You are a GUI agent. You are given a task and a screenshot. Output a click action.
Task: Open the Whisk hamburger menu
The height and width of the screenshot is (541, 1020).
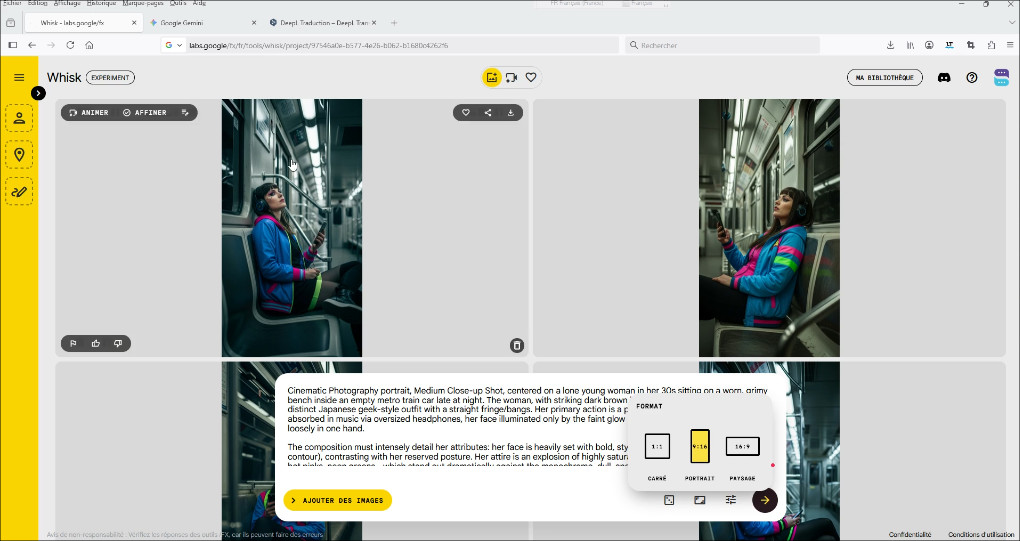19,77
